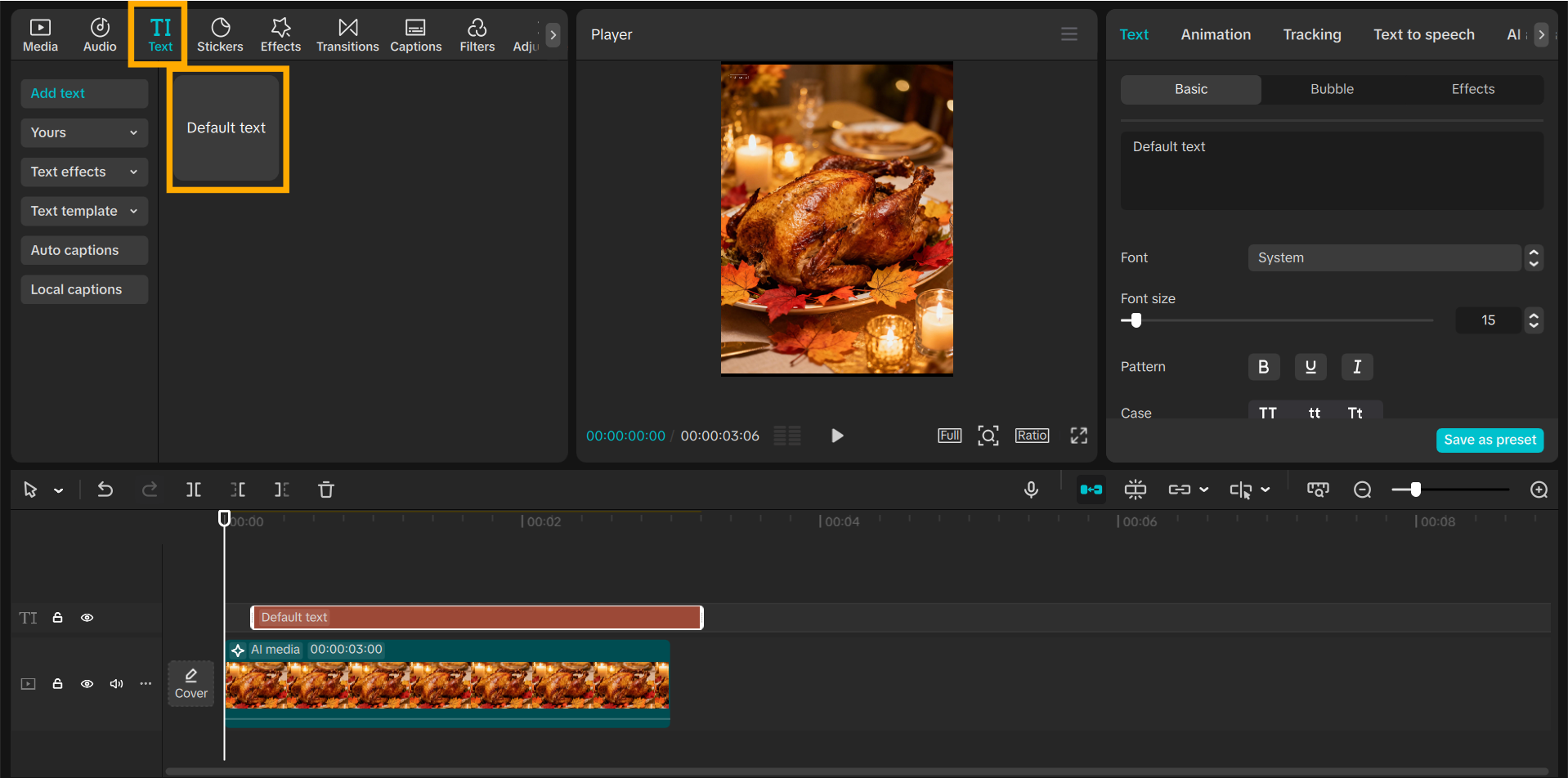Click the voiceover microphone icon
The height and width of the screenshot is (778, 1568).
point(1030,490)
